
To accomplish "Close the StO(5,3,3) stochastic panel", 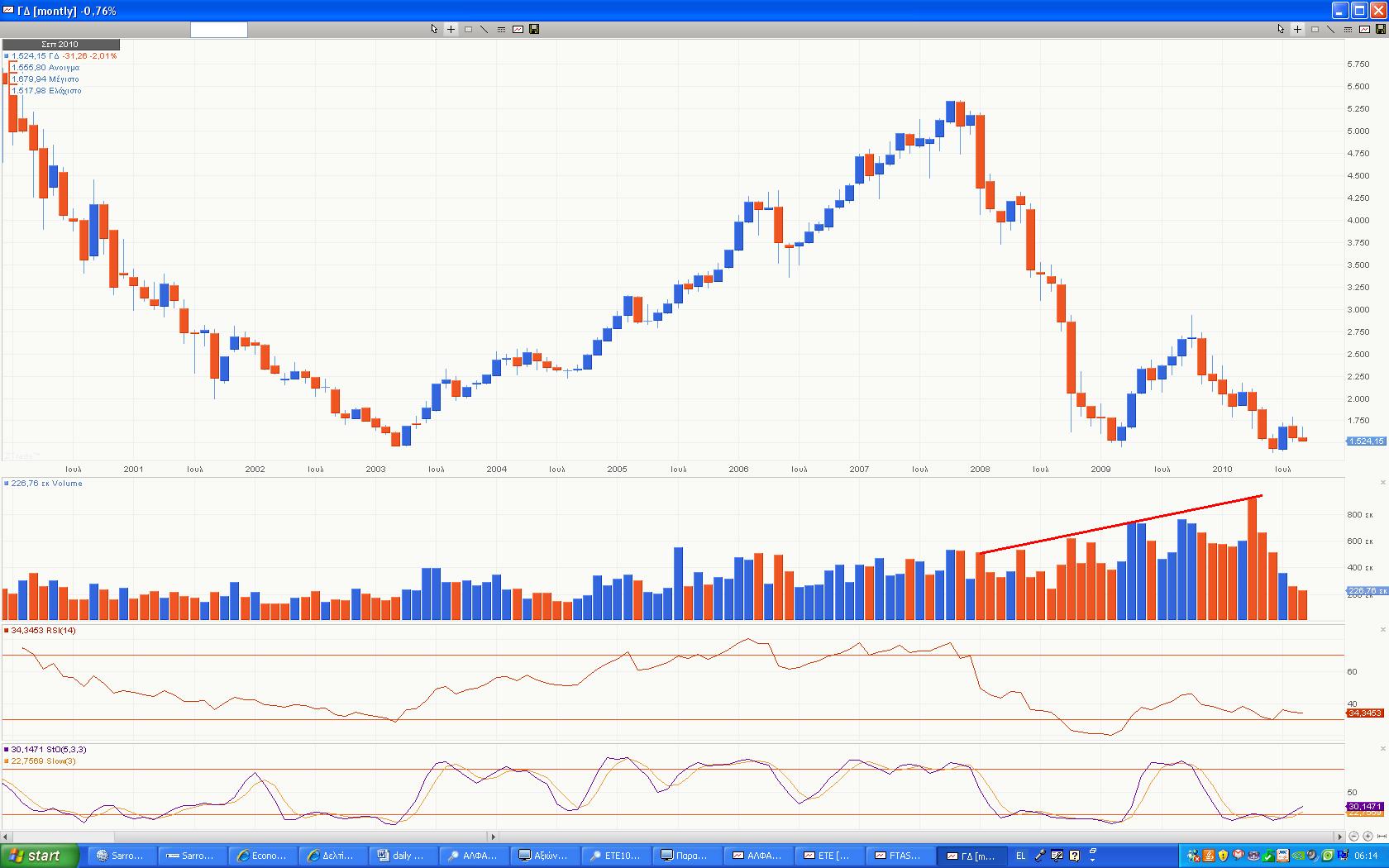I will coord(1382,749).
